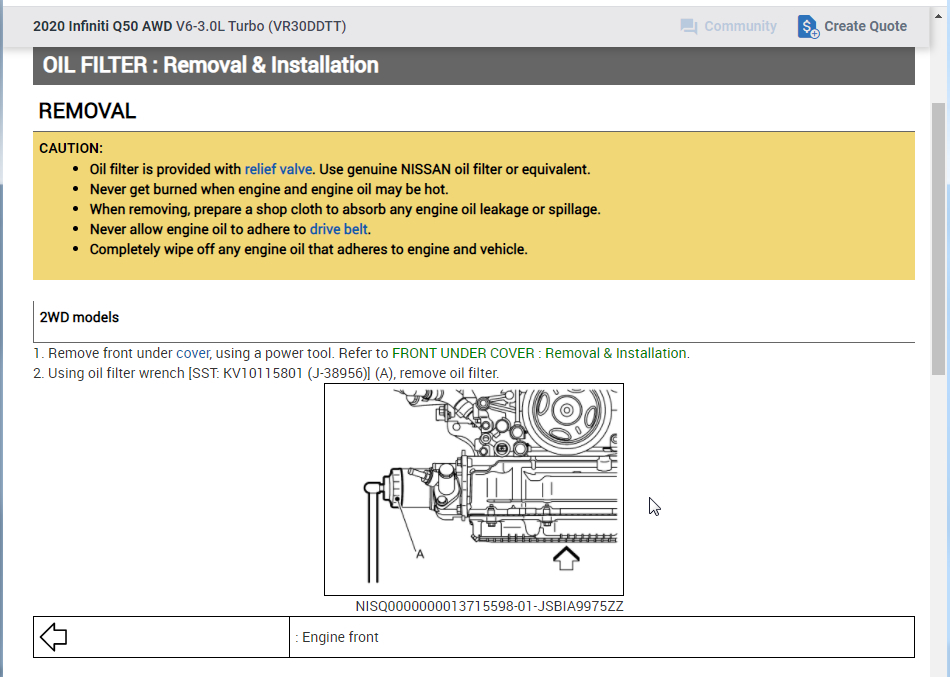Click the REMOVAL section heading

(86, 111)
